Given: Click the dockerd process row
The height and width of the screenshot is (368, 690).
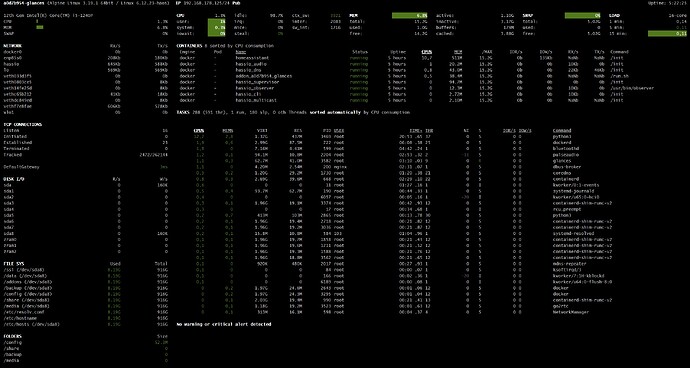Looking at the screenshot, I should 403,143.
